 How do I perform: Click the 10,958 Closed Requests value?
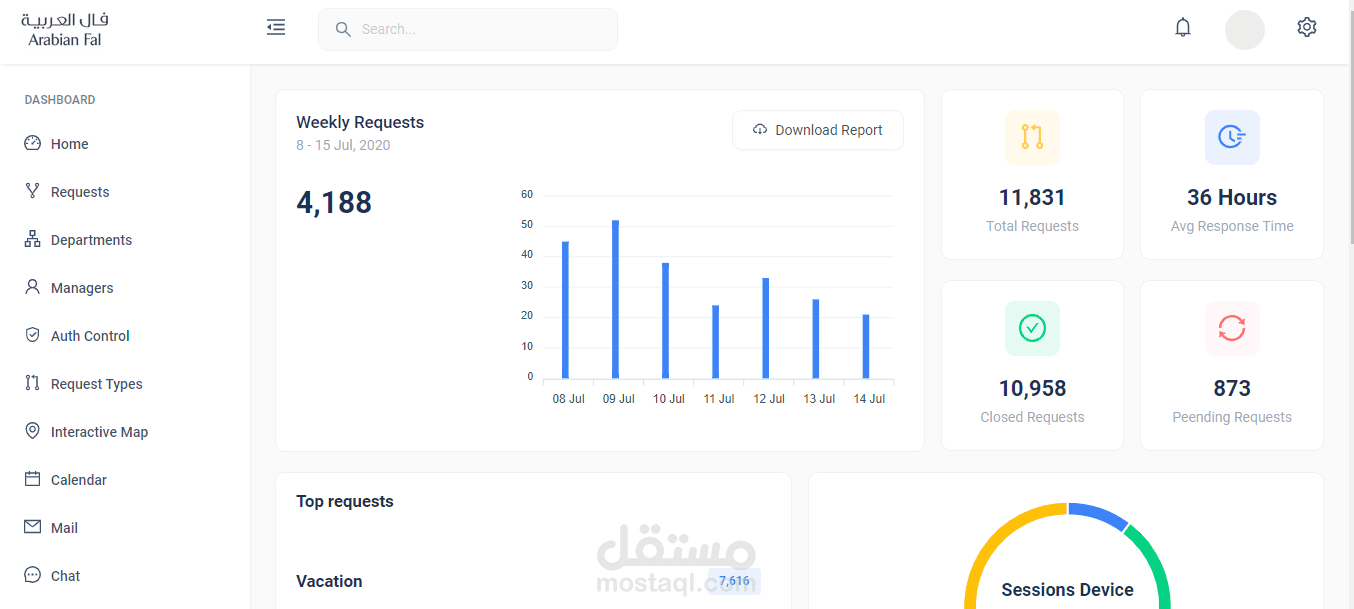pyautogui.click(x=1032, y=388)
